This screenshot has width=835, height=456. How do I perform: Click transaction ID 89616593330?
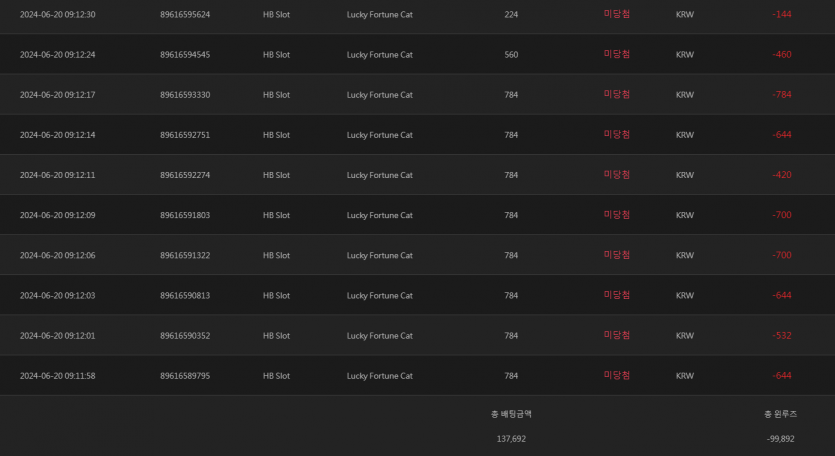click(185, 95)
